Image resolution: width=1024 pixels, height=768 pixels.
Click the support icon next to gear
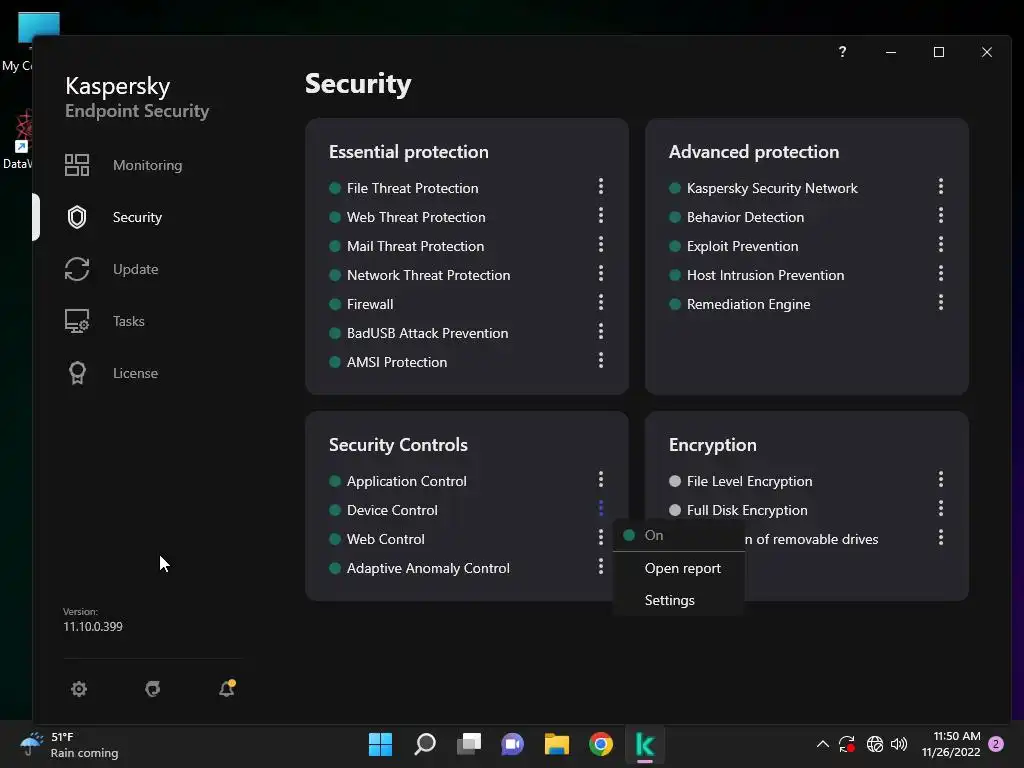click(x=153, y=689)
